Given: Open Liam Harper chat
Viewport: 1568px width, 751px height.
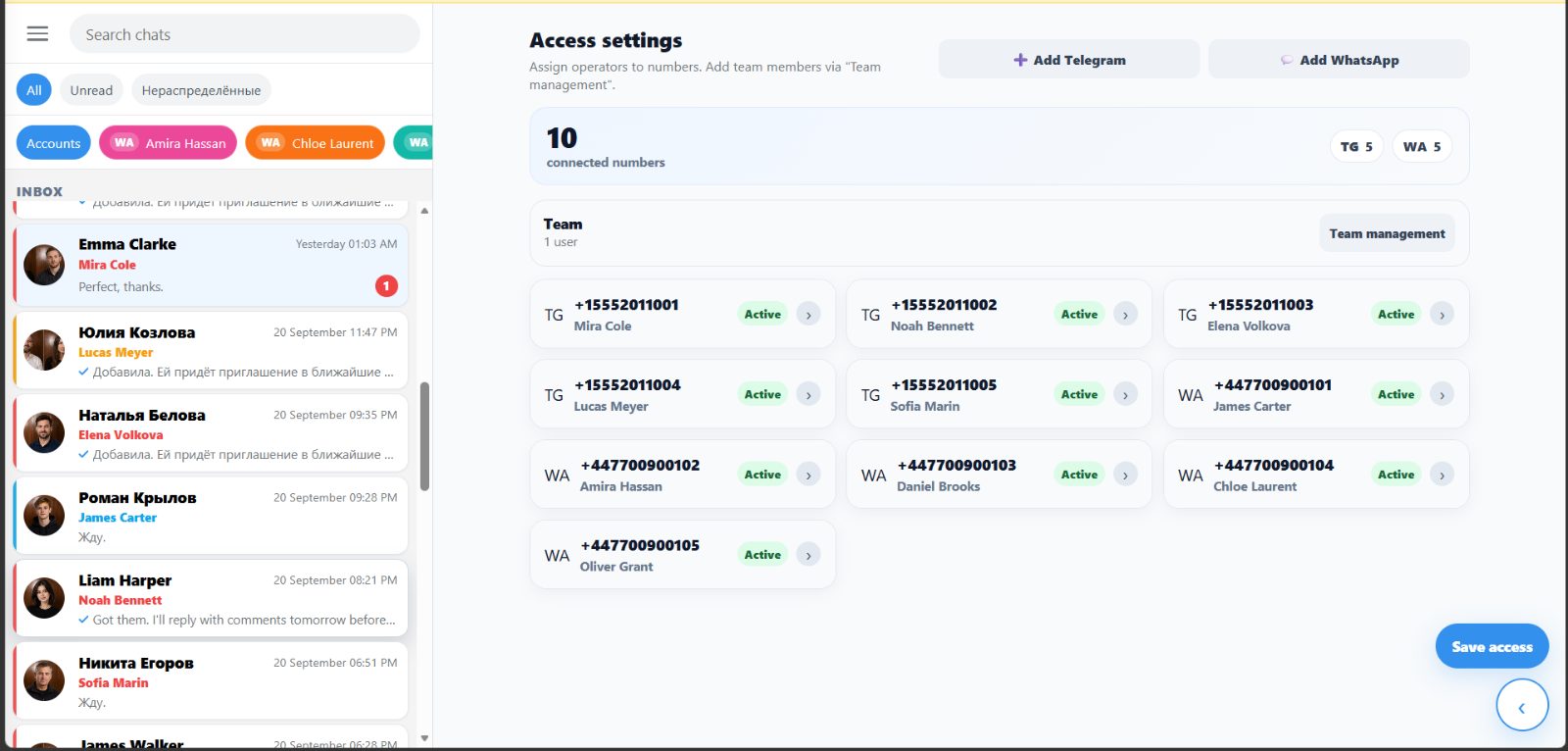Looking at the screenshot, I should (x=211, y=598).
